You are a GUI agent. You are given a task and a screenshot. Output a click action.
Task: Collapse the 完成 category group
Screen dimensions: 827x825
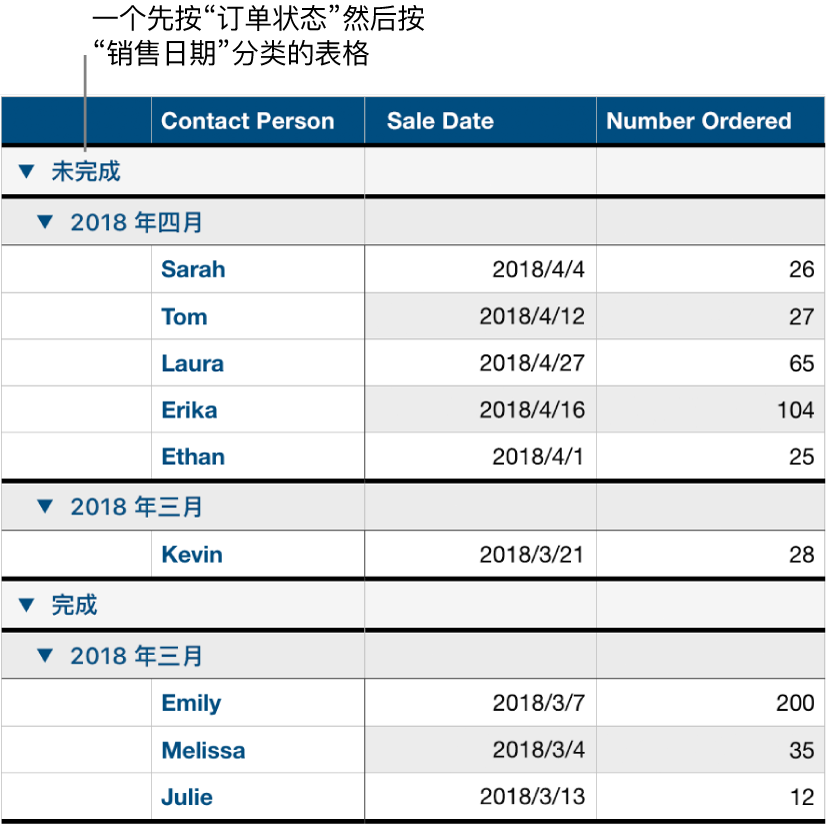pyautogui.click(x=27, y=605)
